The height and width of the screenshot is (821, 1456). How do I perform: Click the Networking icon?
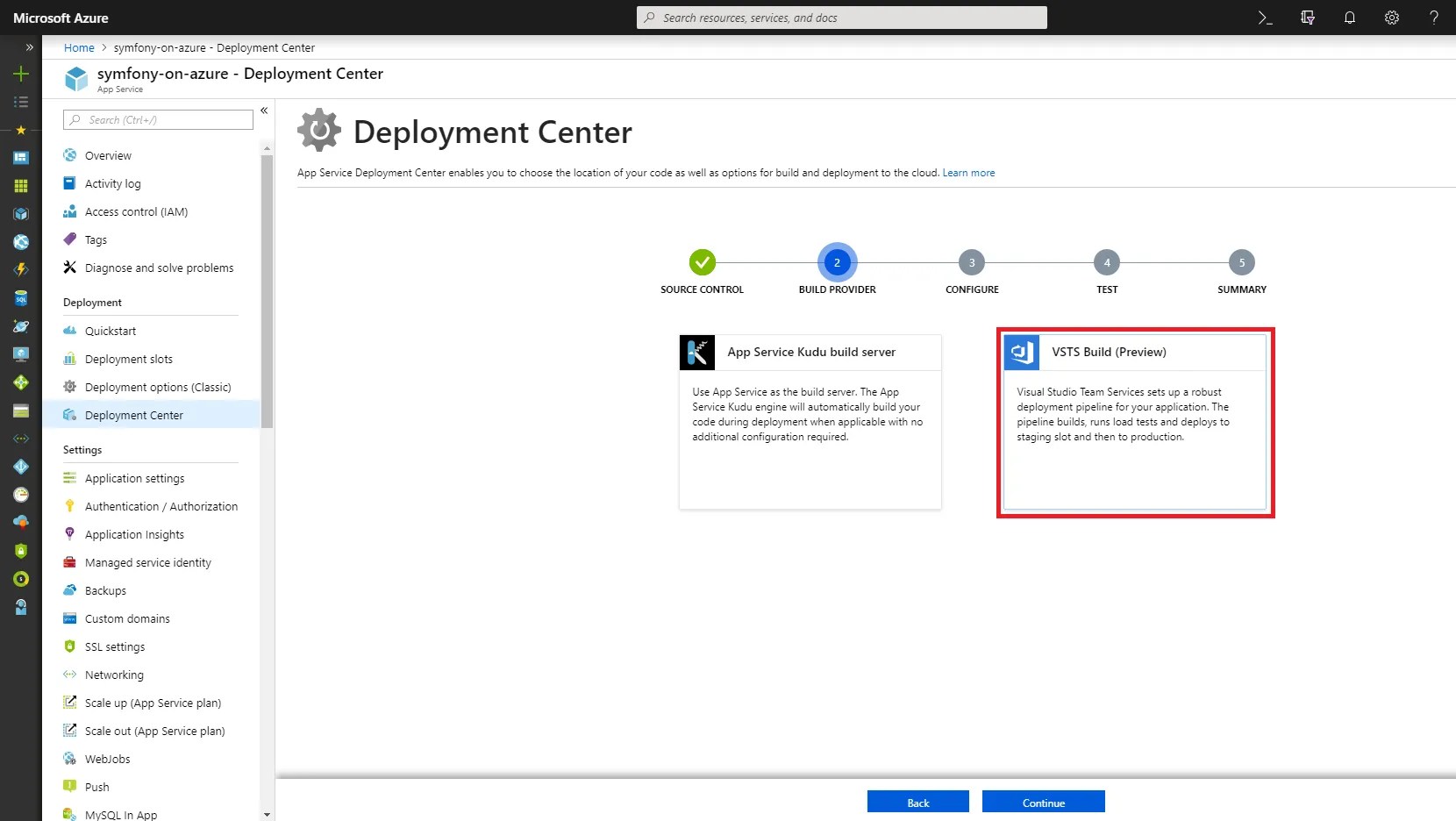70,675
